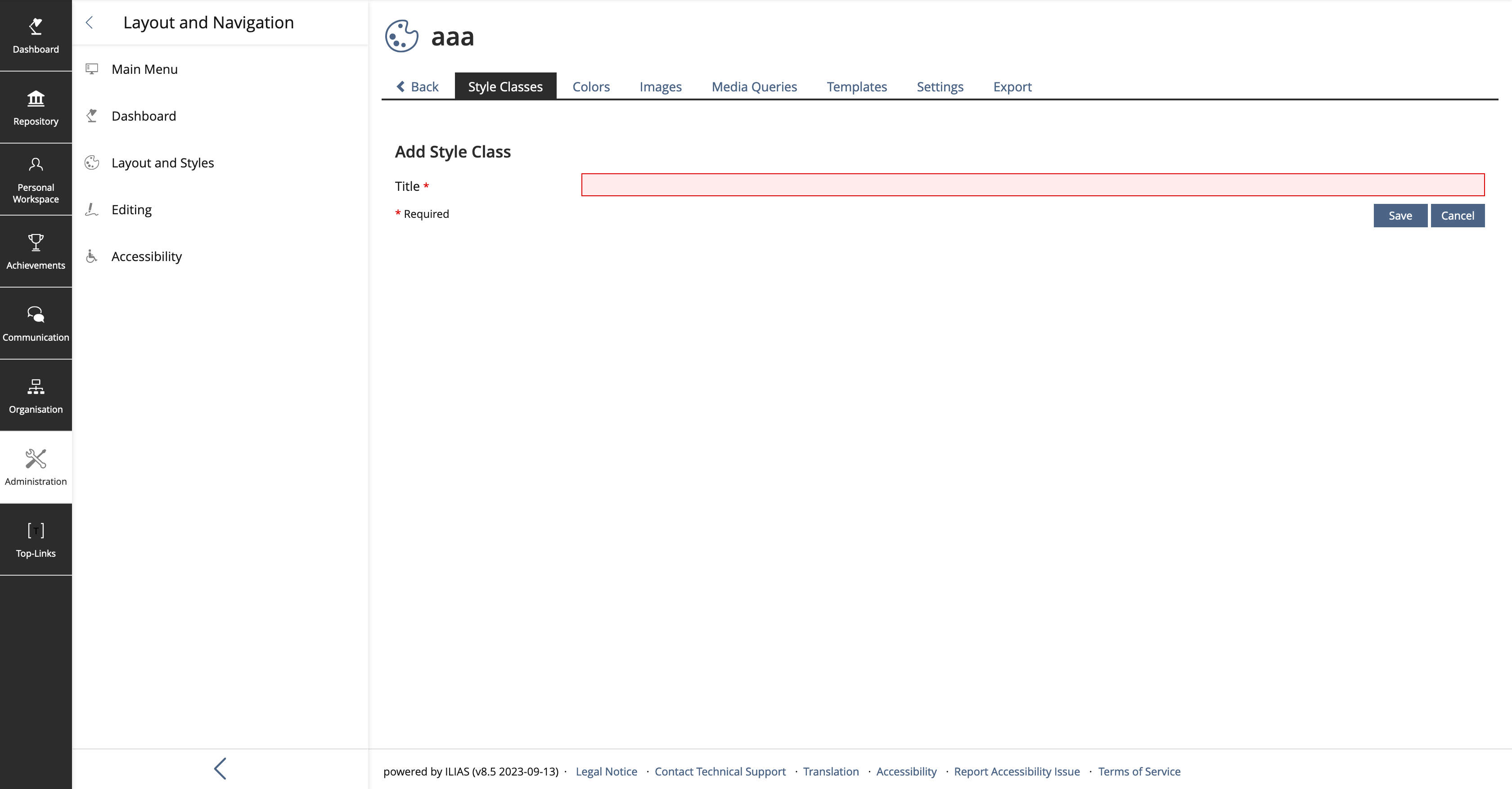Switch to the Colors tab

(590, 87)
